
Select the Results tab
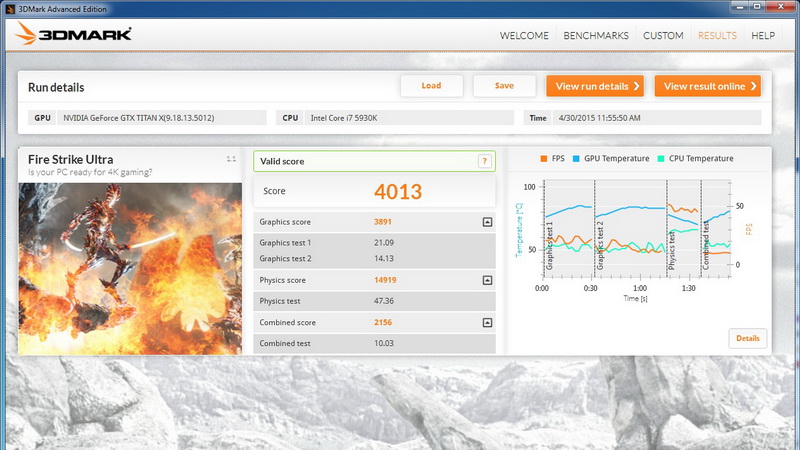click(x=717, y=36)
